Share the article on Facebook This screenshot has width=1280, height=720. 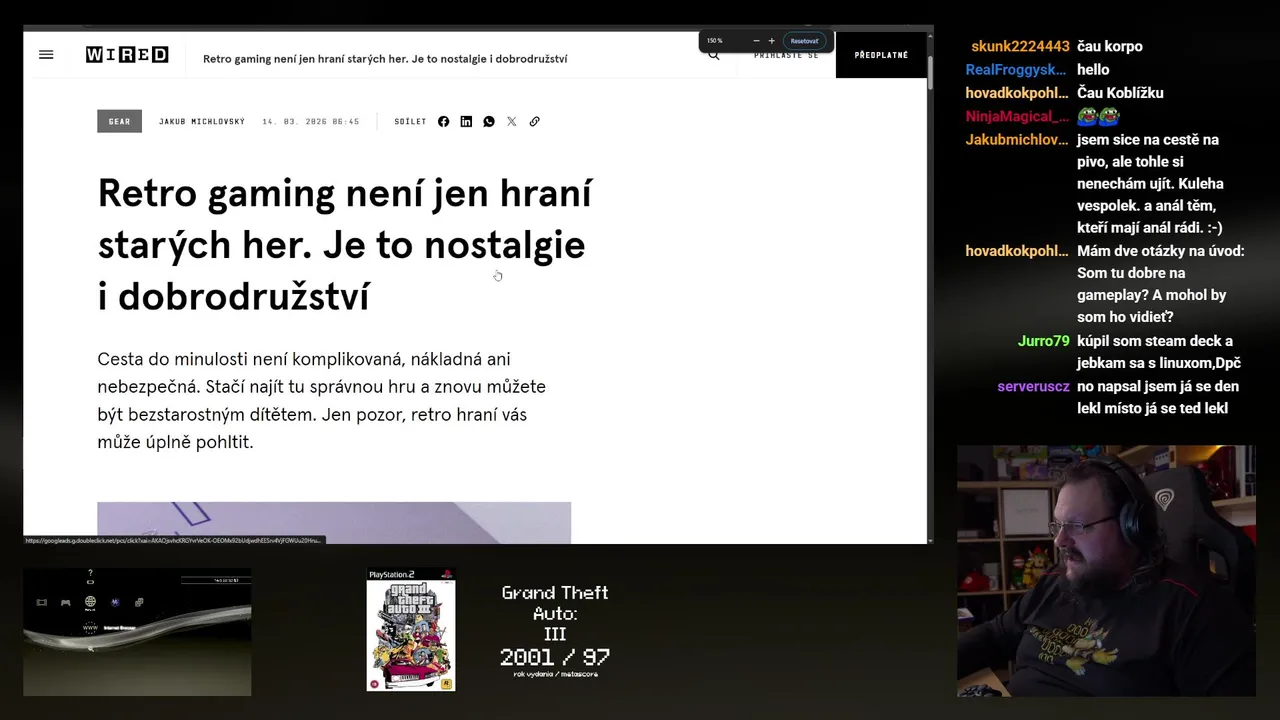[443, 121]
